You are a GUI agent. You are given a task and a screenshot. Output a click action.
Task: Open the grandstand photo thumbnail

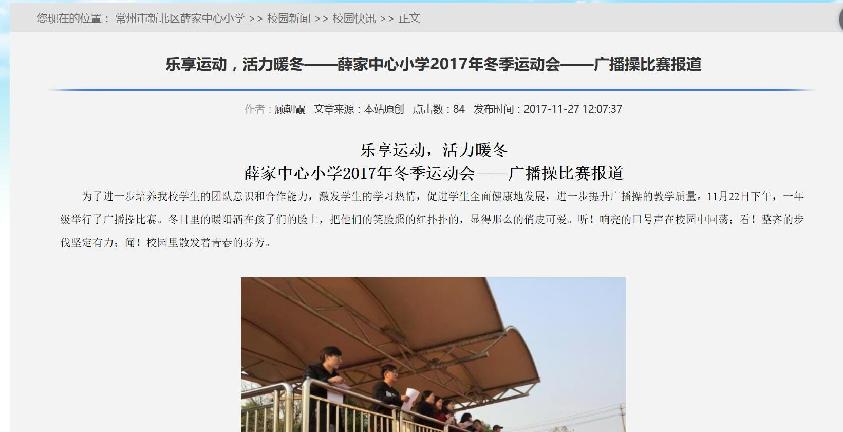coord(433,355)
